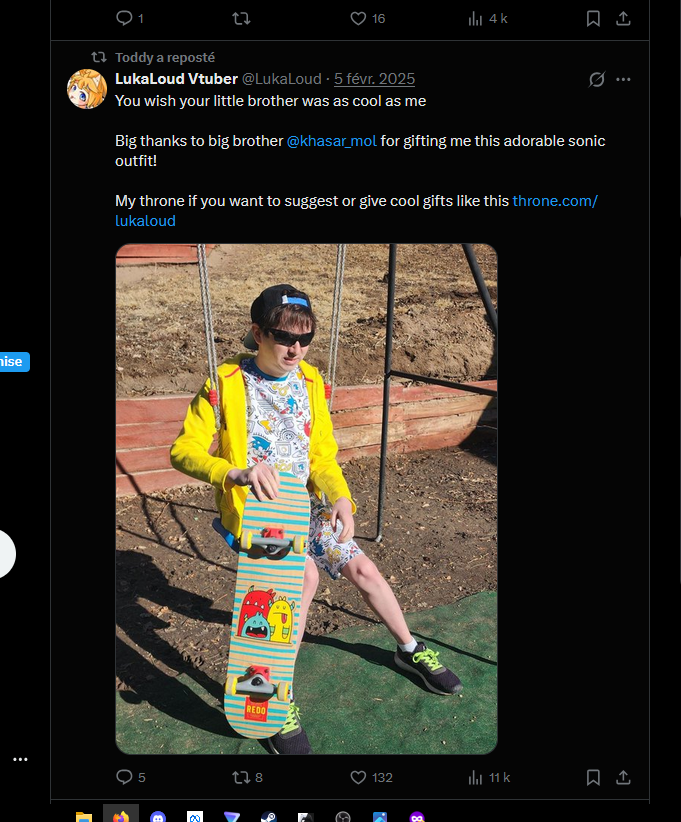The image size is (681, 822).
Task: Share the LukaLoud post
Action: click(x=622, y=777)
